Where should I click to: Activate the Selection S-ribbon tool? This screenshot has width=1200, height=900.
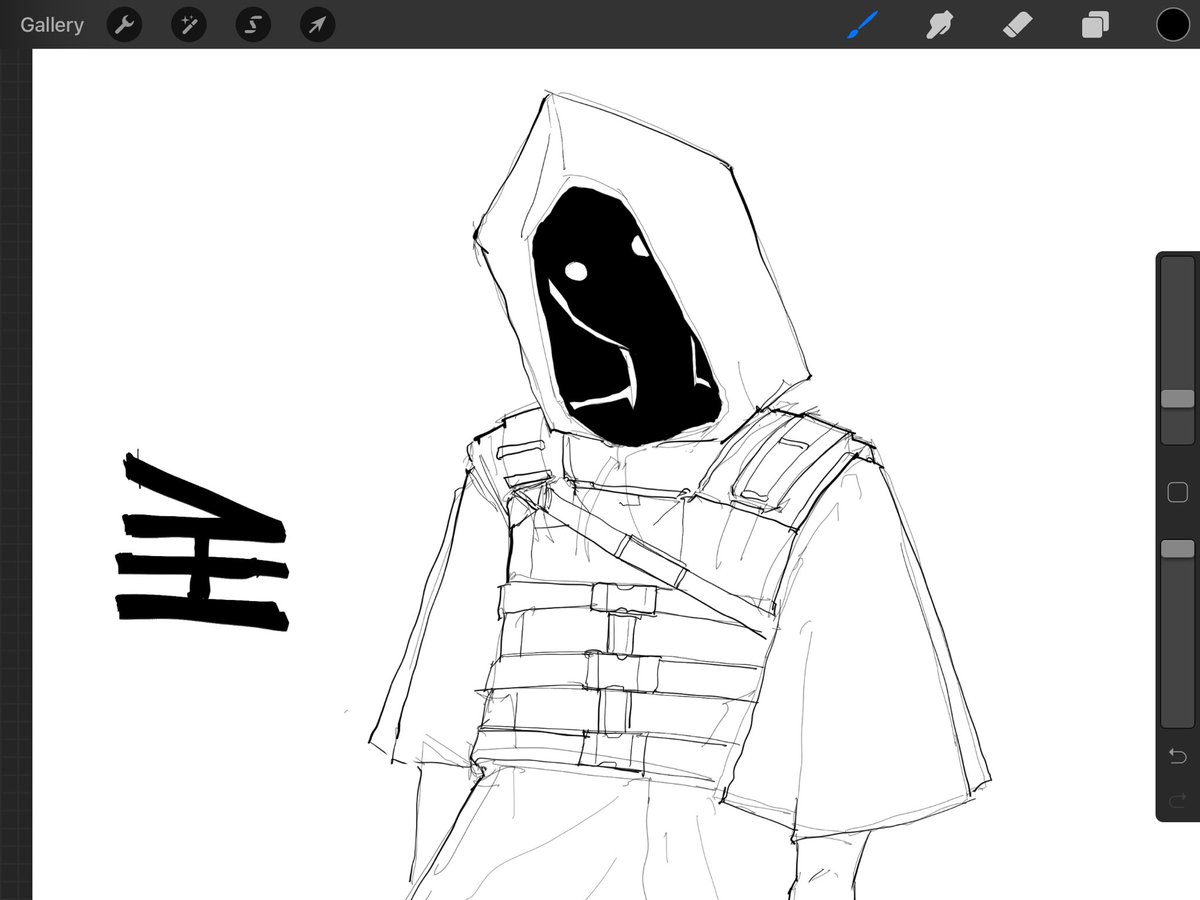point(253,25)
